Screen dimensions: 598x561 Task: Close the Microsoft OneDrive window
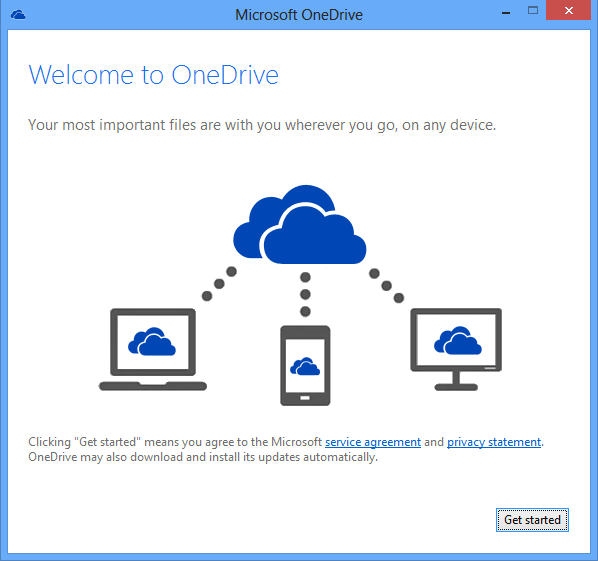click(568, 10)
